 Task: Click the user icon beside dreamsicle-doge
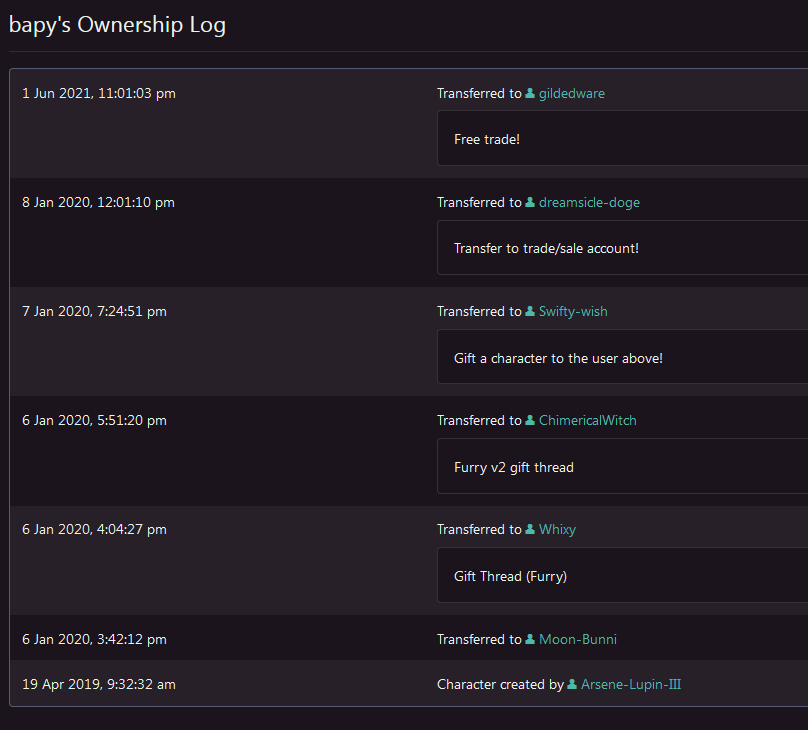[530, 203]
